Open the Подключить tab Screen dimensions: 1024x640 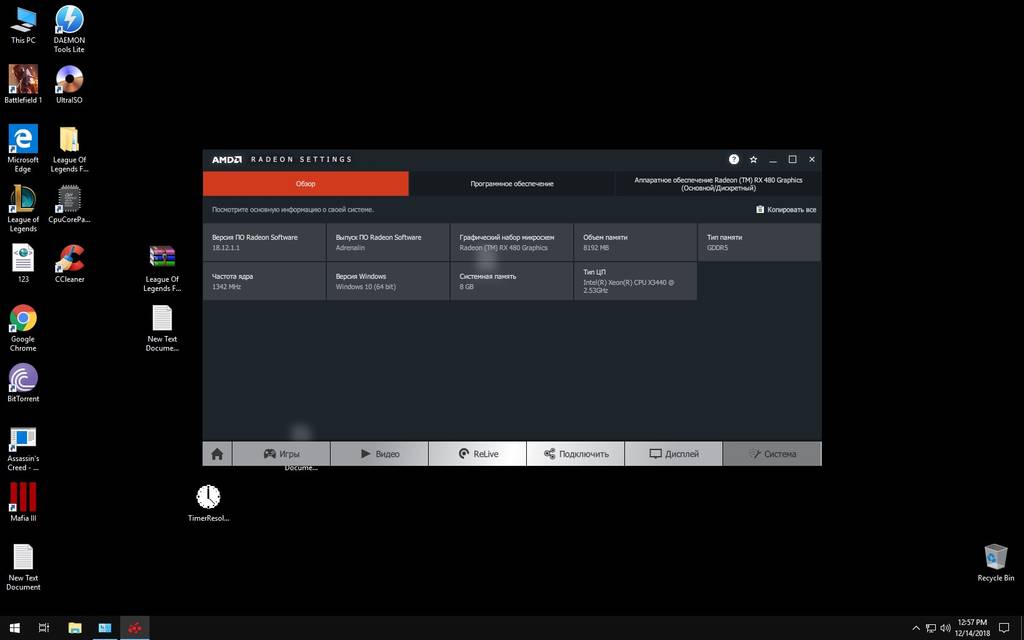575,454
